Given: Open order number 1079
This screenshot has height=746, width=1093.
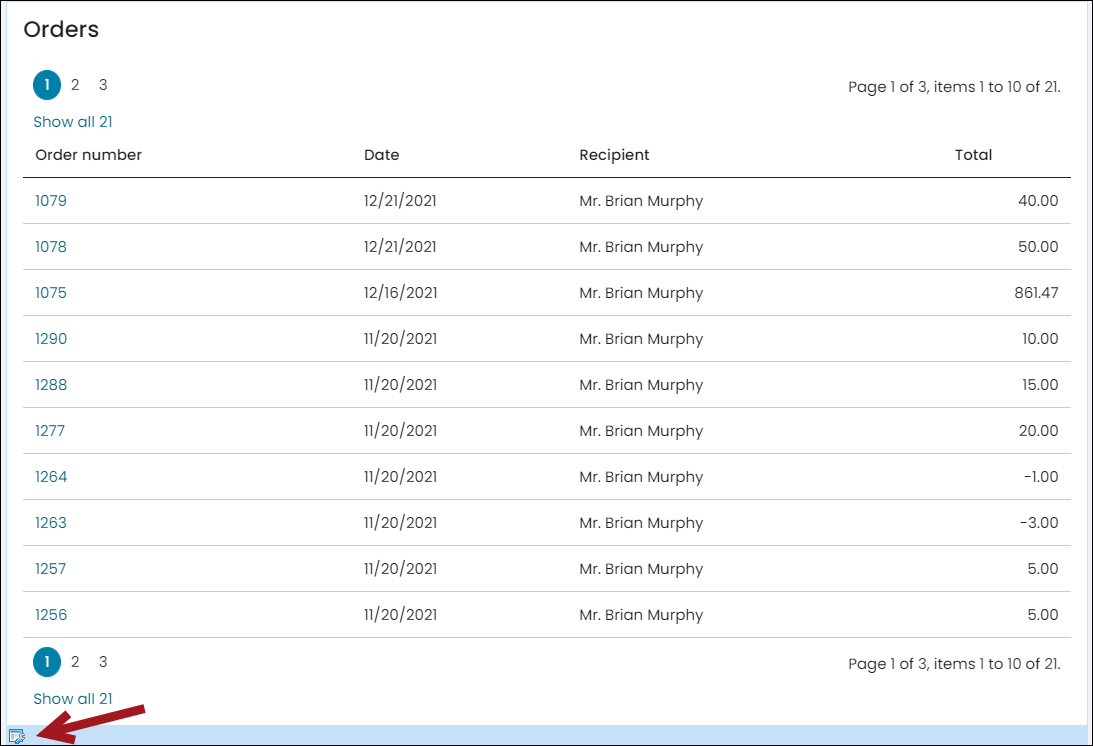Looking at the screenshot, I should pos(51,201).
